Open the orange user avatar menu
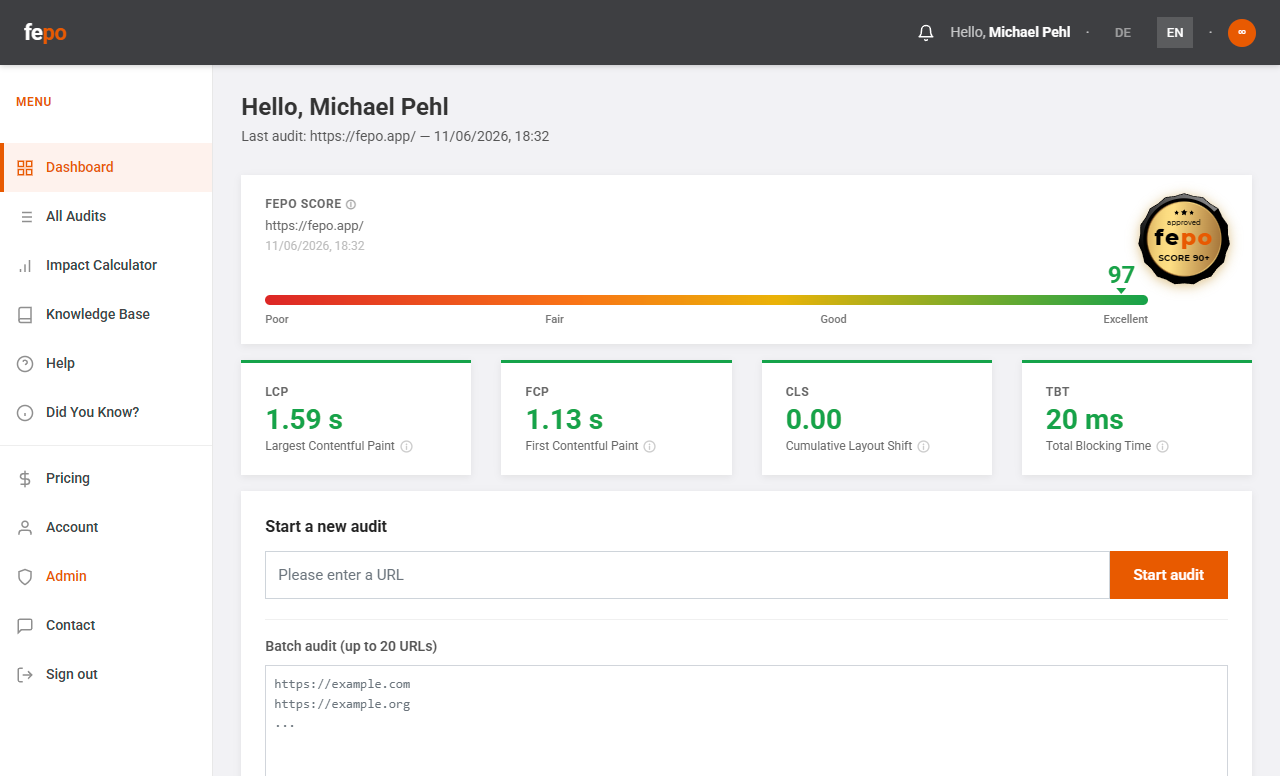The width and height of the screenshot is (1280, 776). 1242,32
